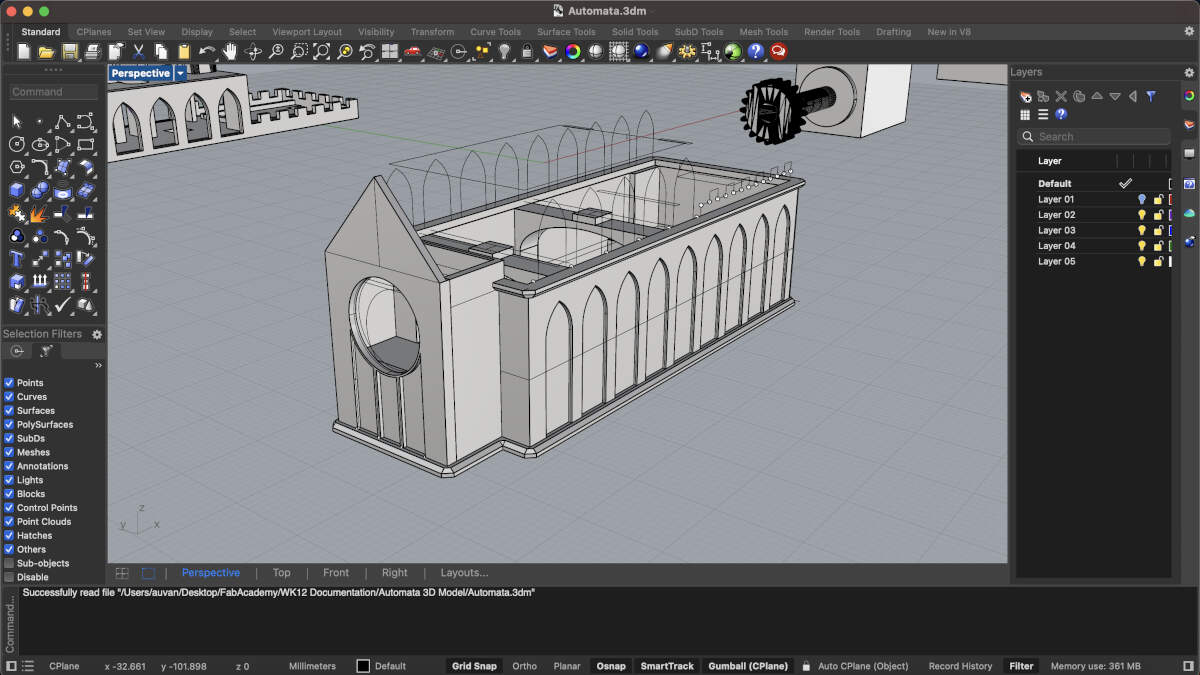Click the Layer 04 green color swatch
This screenshot has width=1200, height=675.
pyautogui.click(x=1171, y=246)
